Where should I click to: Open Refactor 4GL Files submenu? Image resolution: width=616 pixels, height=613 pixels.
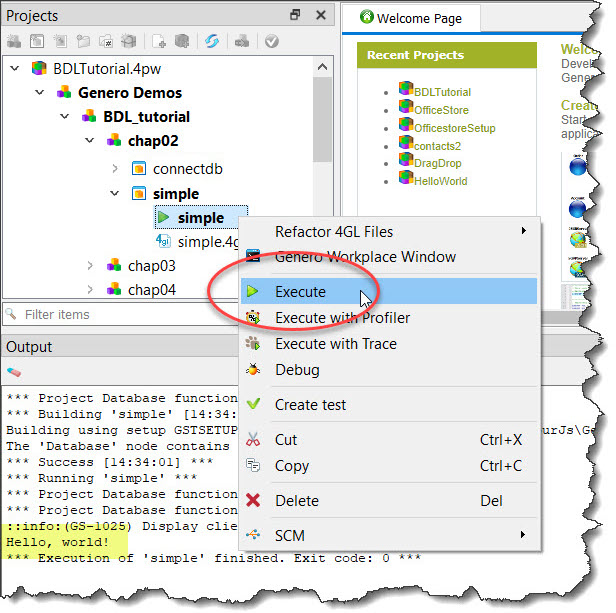point(389,232)
